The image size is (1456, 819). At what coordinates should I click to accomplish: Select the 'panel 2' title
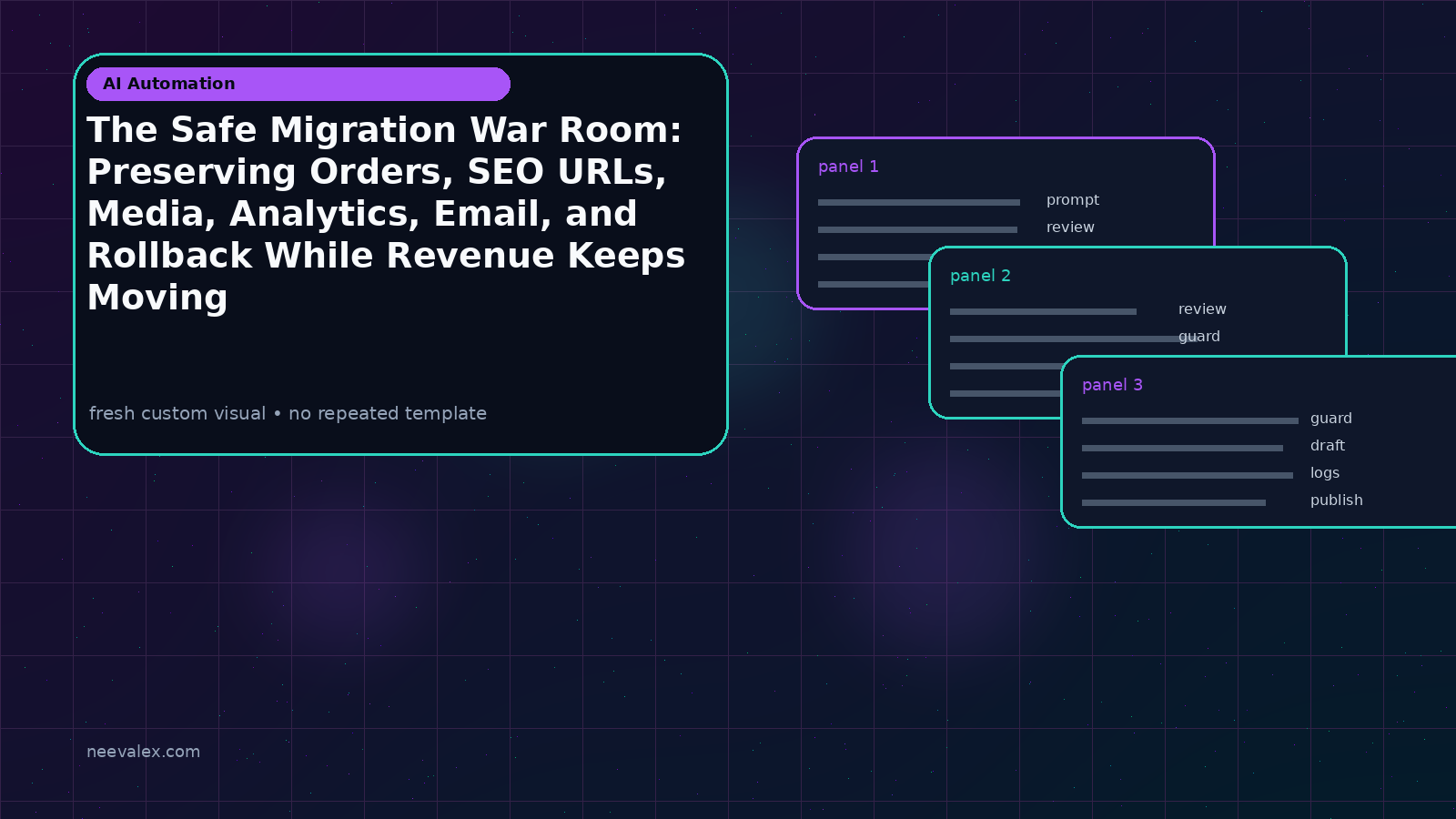(980, 276)
